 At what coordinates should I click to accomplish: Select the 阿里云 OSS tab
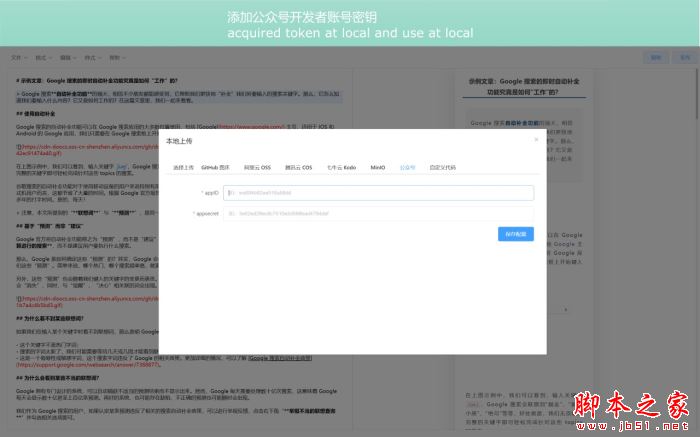257,167
